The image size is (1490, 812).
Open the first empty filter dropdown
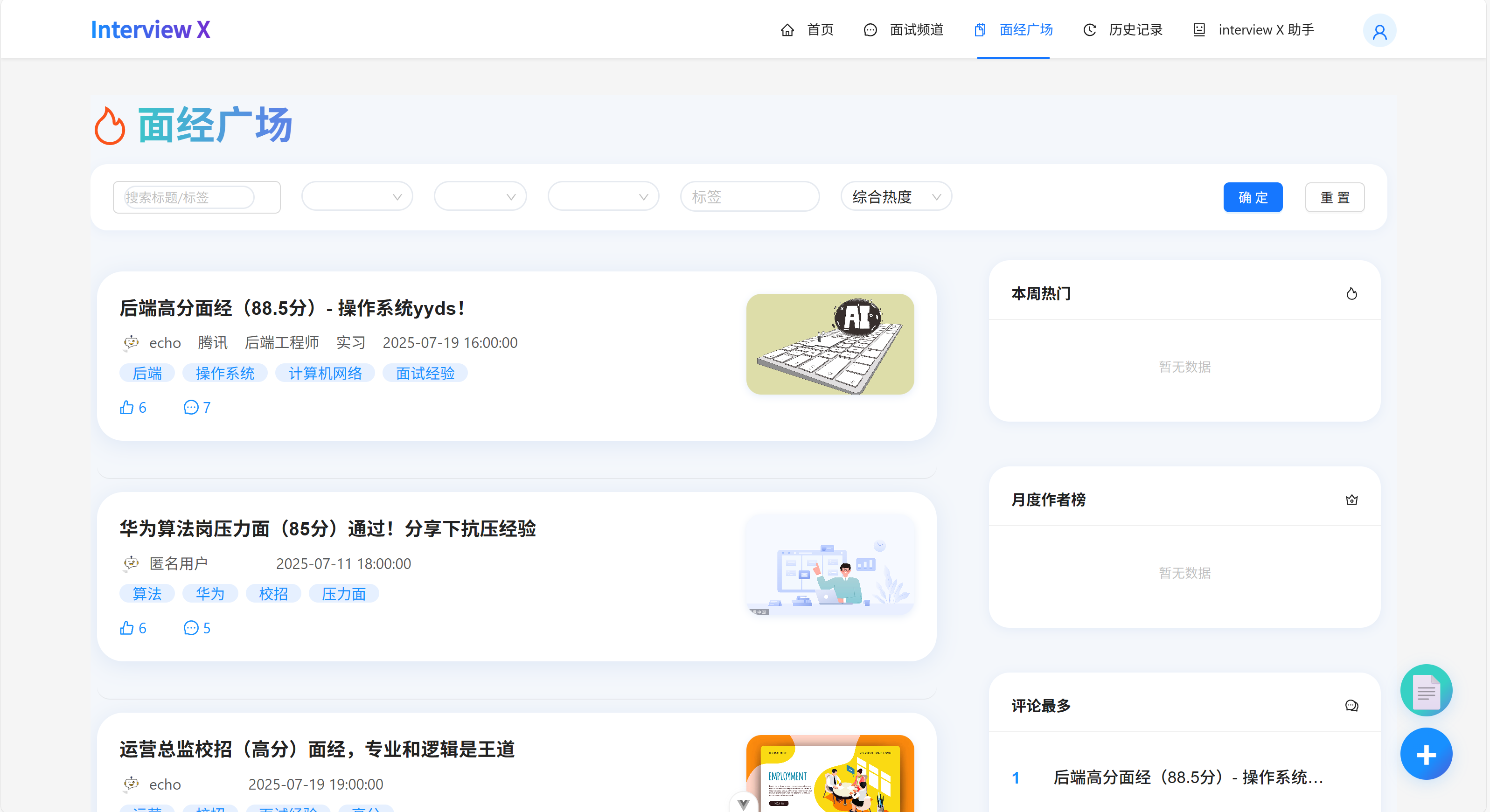click(x=357, y=197)
